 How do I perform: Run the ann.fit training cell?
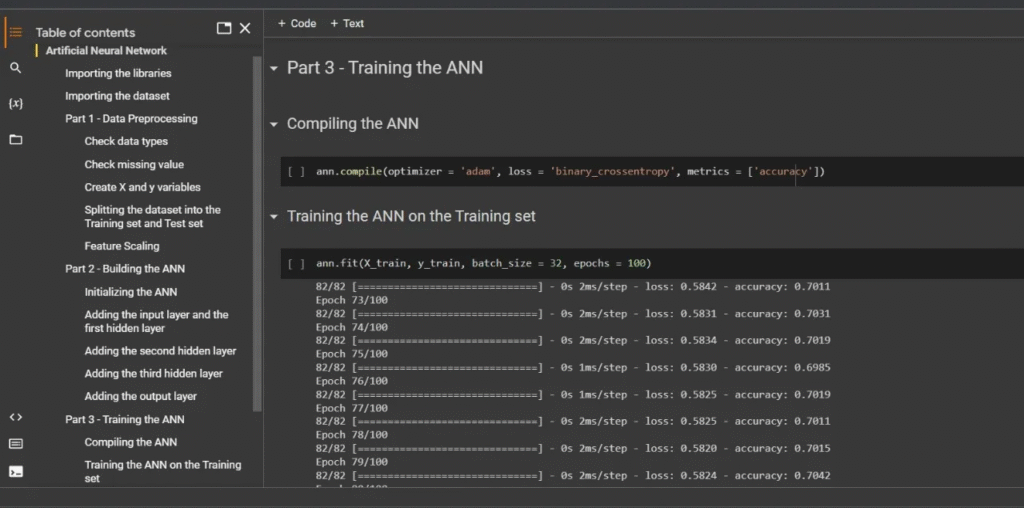click(296, 264)
